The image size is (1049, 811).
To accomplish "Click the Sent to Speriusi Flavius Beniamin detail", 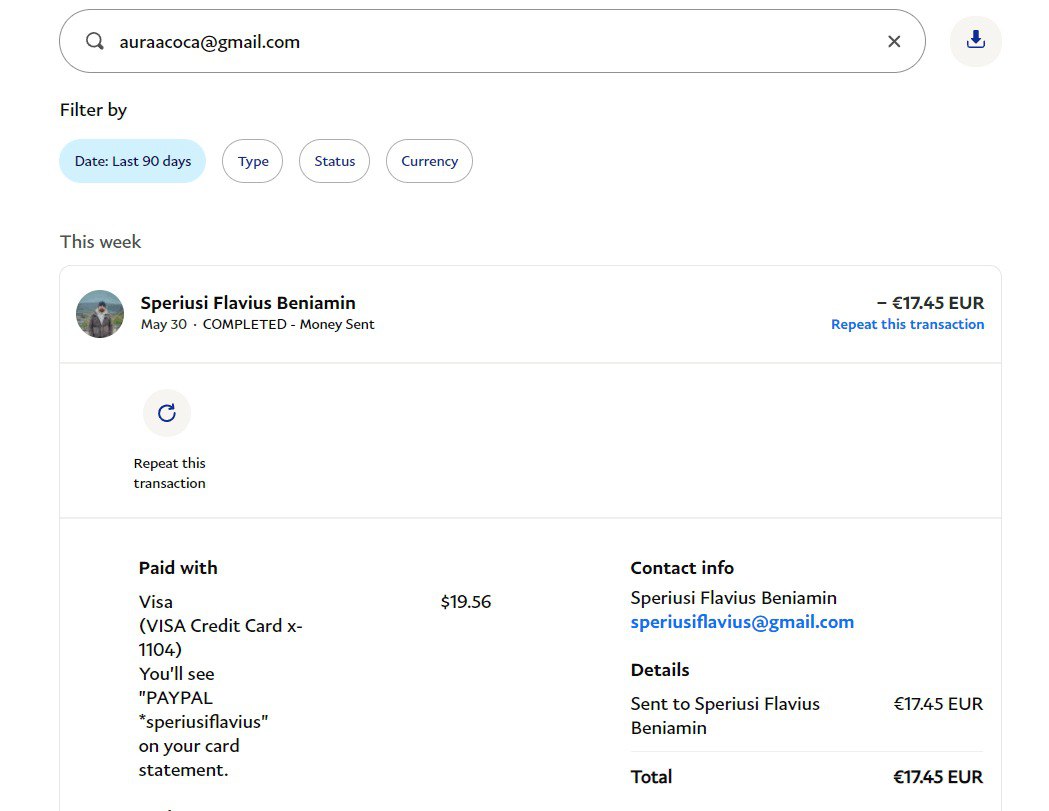I will coord(725,716).
